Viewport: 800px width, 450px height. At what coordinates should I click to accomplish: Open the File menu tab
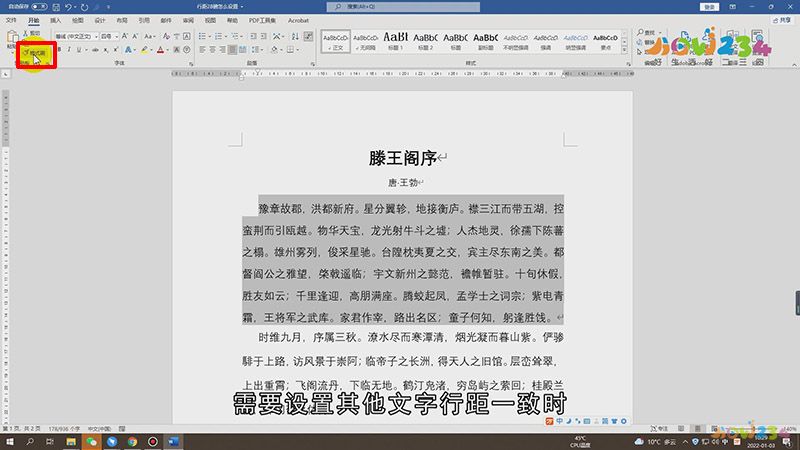point(11,20)
